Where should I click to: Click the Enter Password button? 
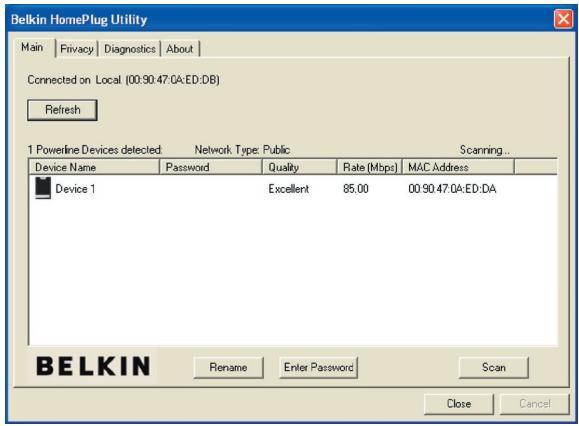coord(318,367)
